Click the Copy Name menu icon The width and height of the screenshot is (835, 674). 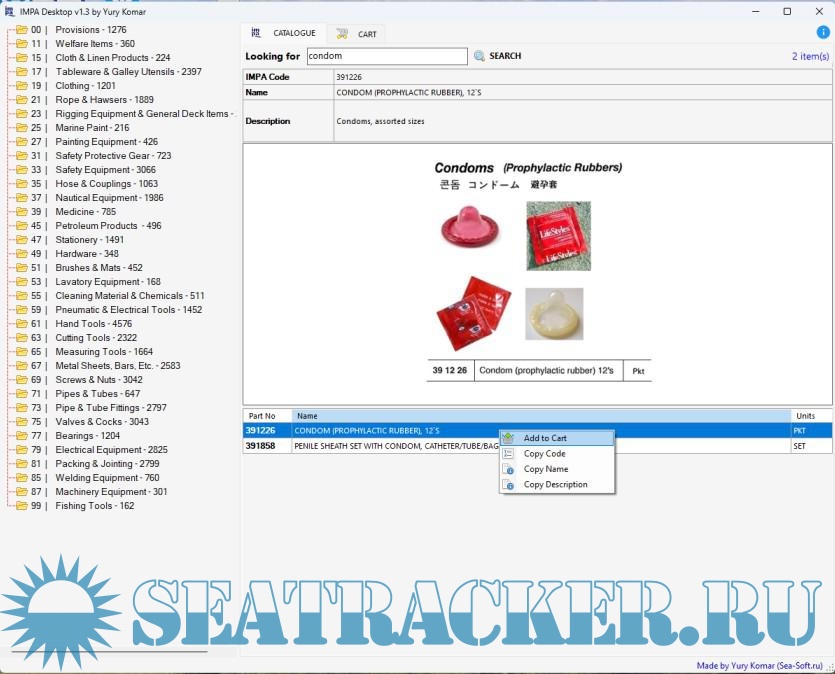[x=508, y=469]
